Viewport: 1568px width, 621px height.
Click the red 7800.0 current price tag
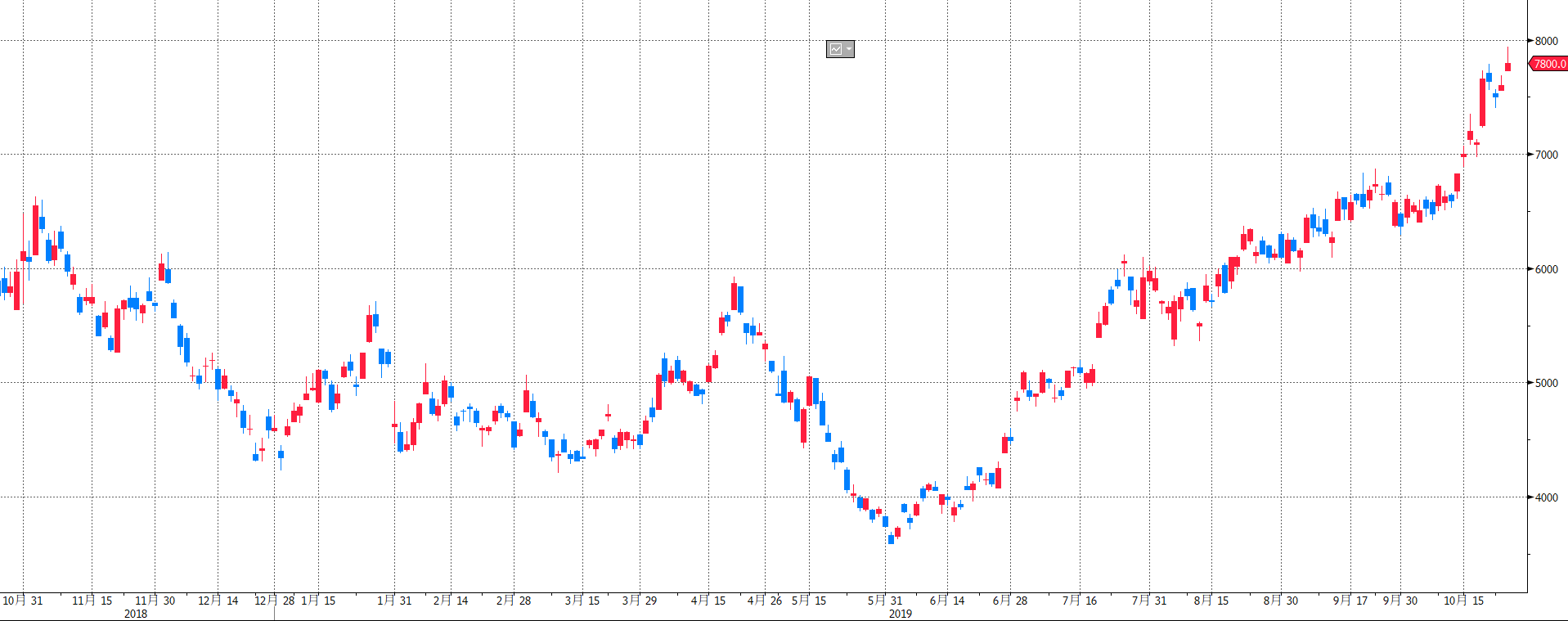tap(1548, 64)
